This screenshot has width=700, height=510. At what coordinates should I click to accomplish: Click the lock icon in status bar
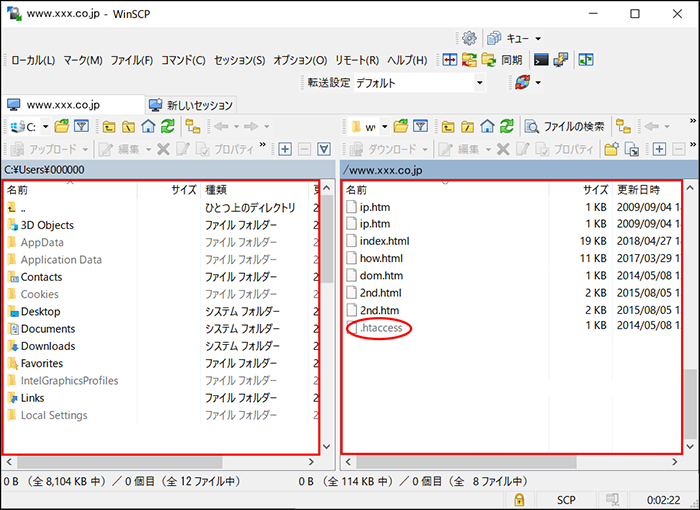click(x=520, y=498)
